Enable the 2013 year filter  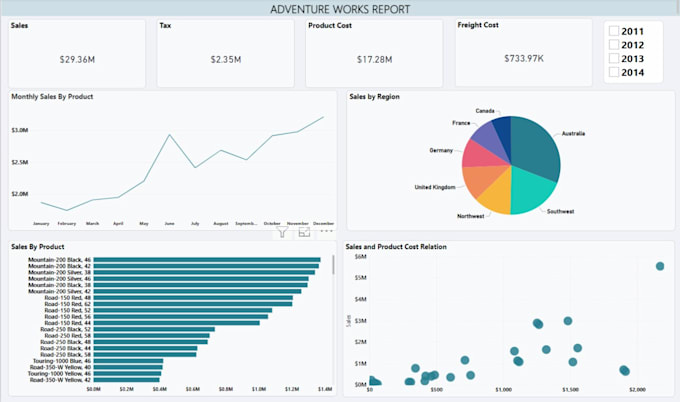pos(614,59)
